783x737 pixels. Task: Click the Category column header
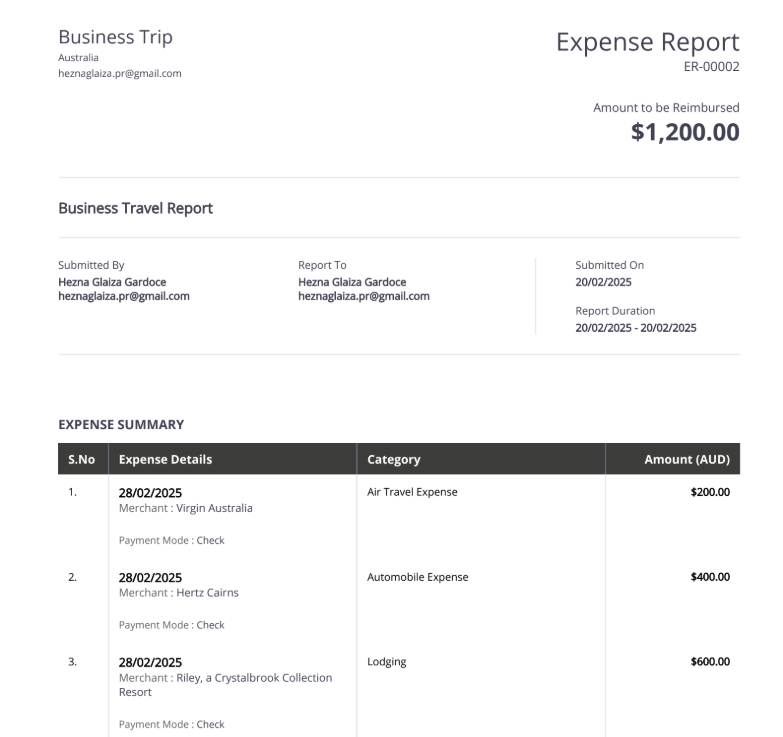pos(394,460)
